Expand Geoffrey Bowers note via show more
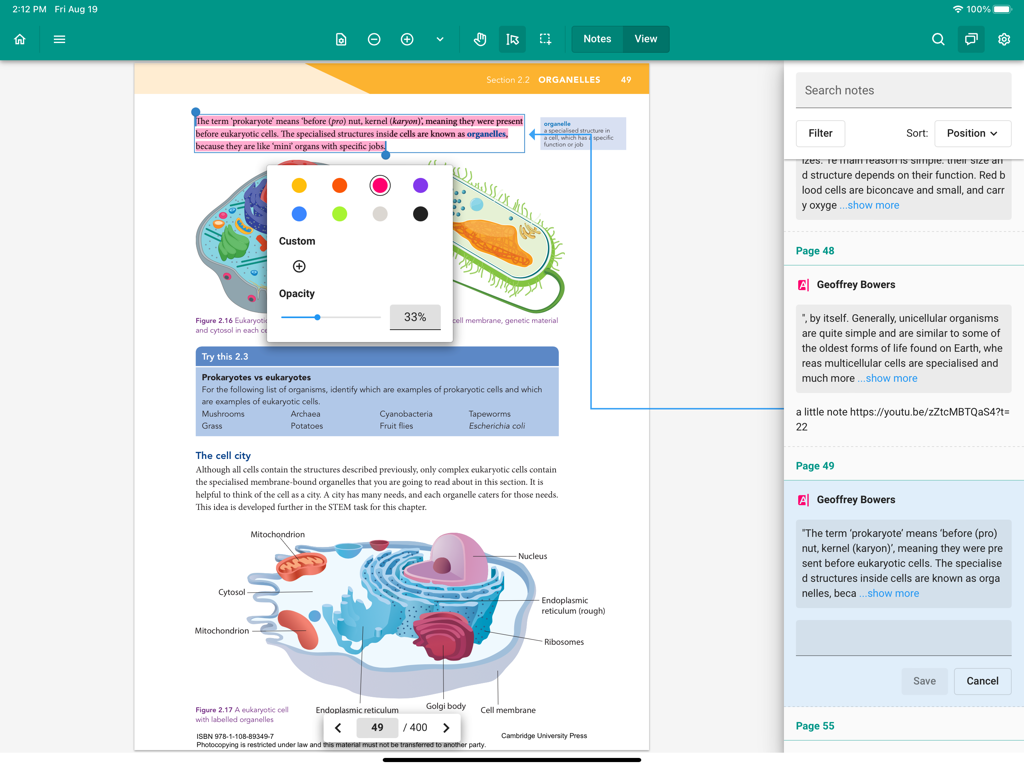1024x768 pixels. pyautogui.click(x=889, y=593)
